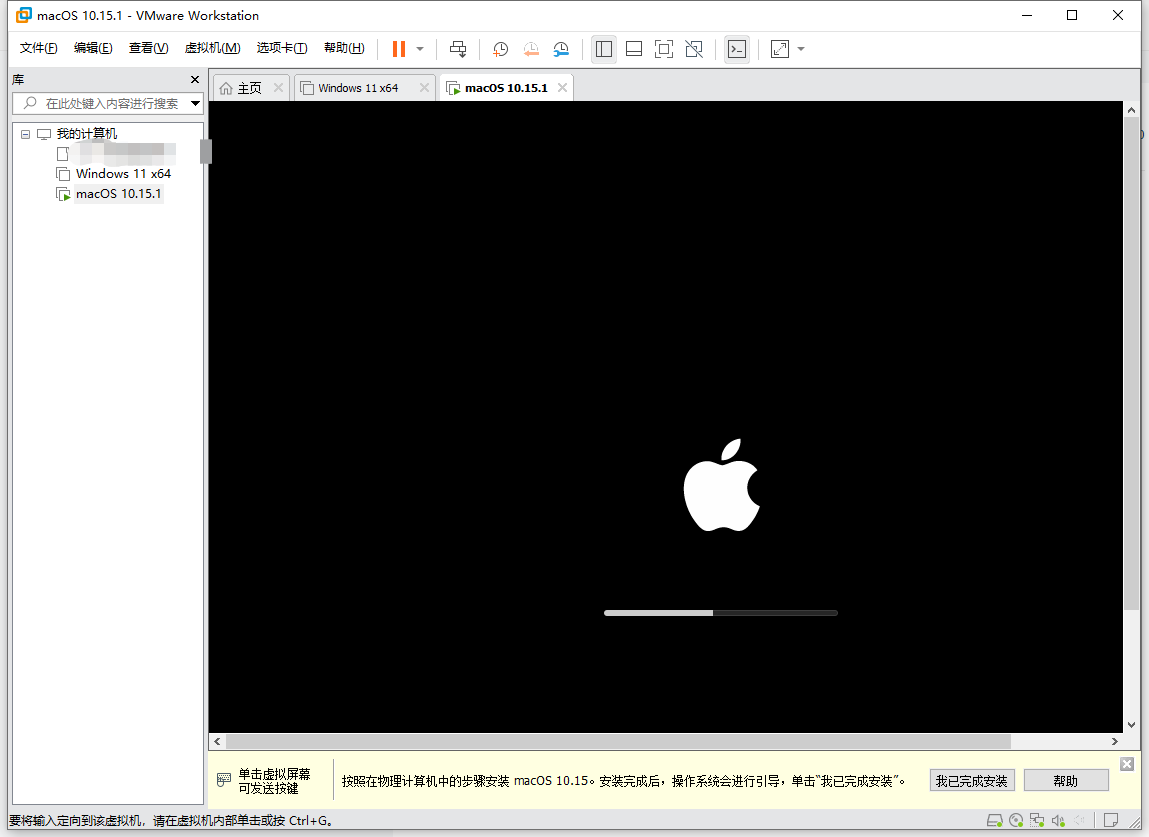Screen dimensions: 1149x837
Task: Toggle the thumbnail bar view icon
Action: pos(634,49)
